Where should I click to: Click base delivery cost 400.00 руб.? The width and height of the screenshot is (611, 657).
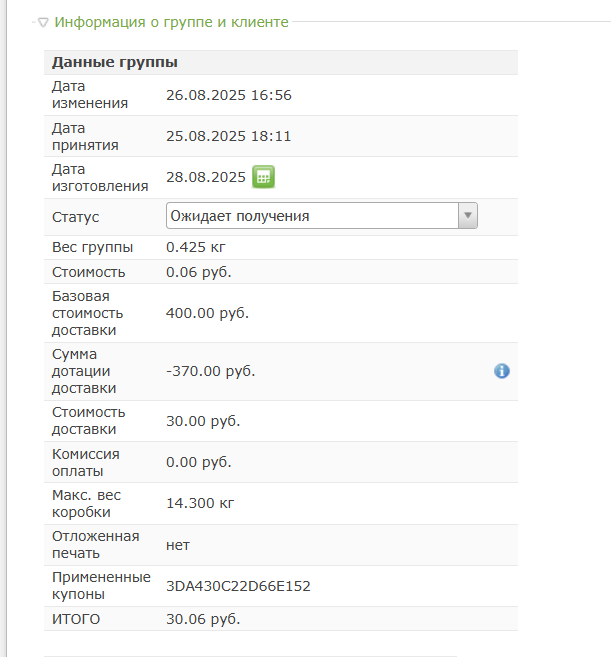(x=207, y=313)
